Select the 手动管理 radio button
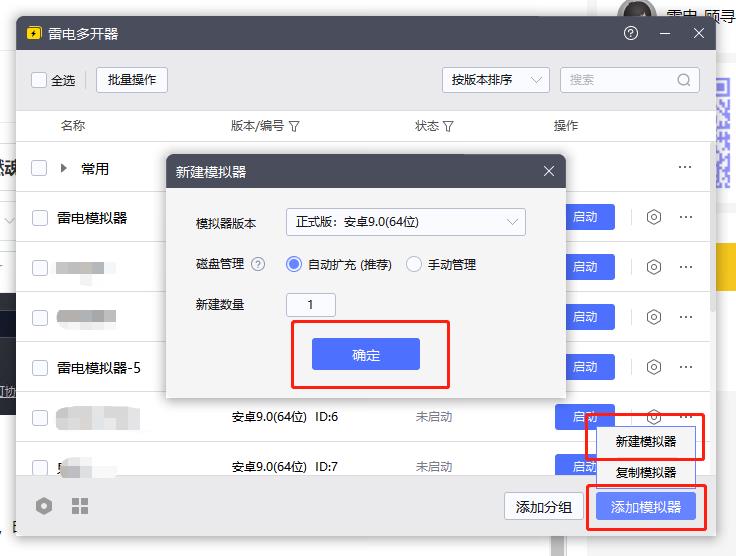Viewport: 736px width, 556px height. (414, 265)
